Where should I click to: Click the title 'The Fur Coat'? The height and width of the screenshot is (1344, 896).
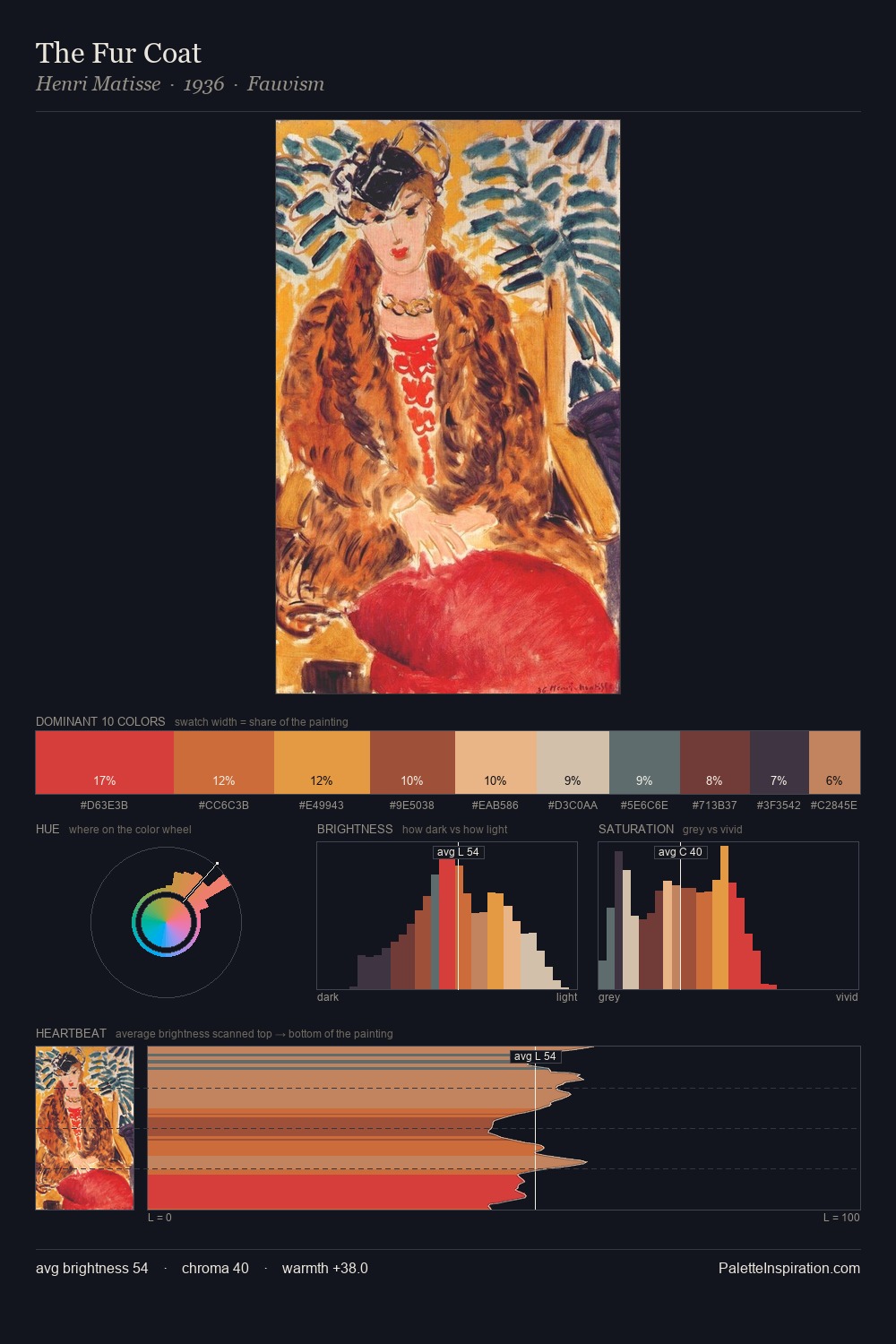tap(118, 54)
